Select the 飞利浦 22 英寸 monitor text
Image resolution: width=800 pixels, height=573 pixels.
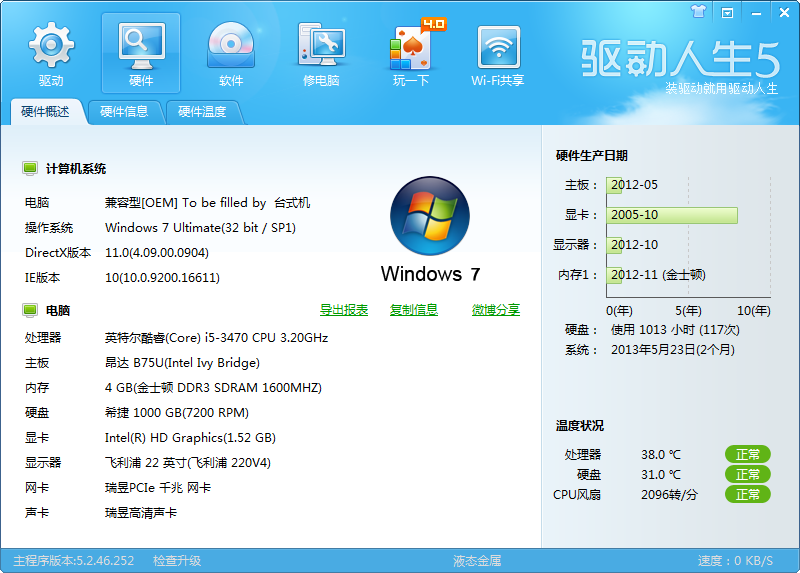click(188, 463)
